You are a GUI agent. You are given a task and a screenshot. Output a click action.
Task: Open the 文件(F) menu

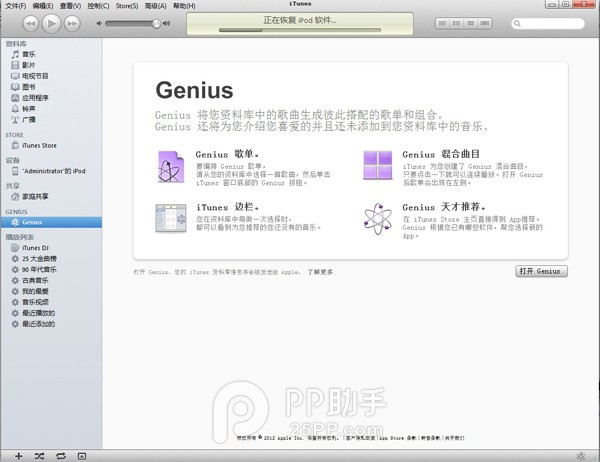15,6
